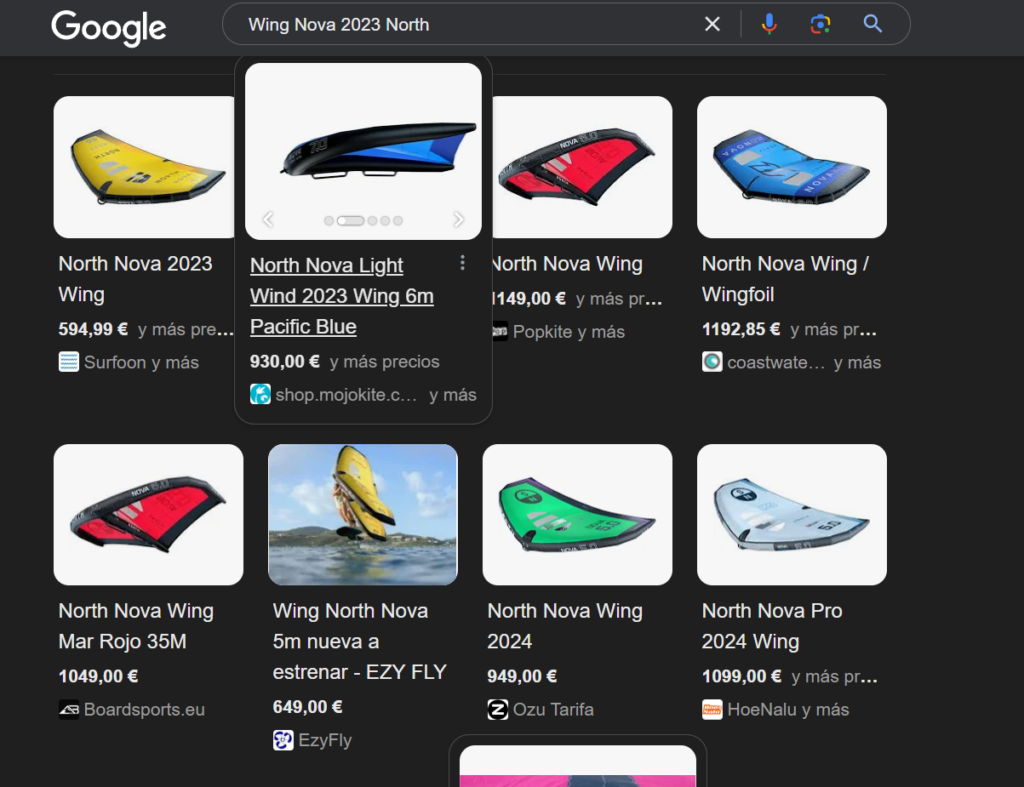Open North Nova Light Wind 2023 Wing link

click(341, 296)
